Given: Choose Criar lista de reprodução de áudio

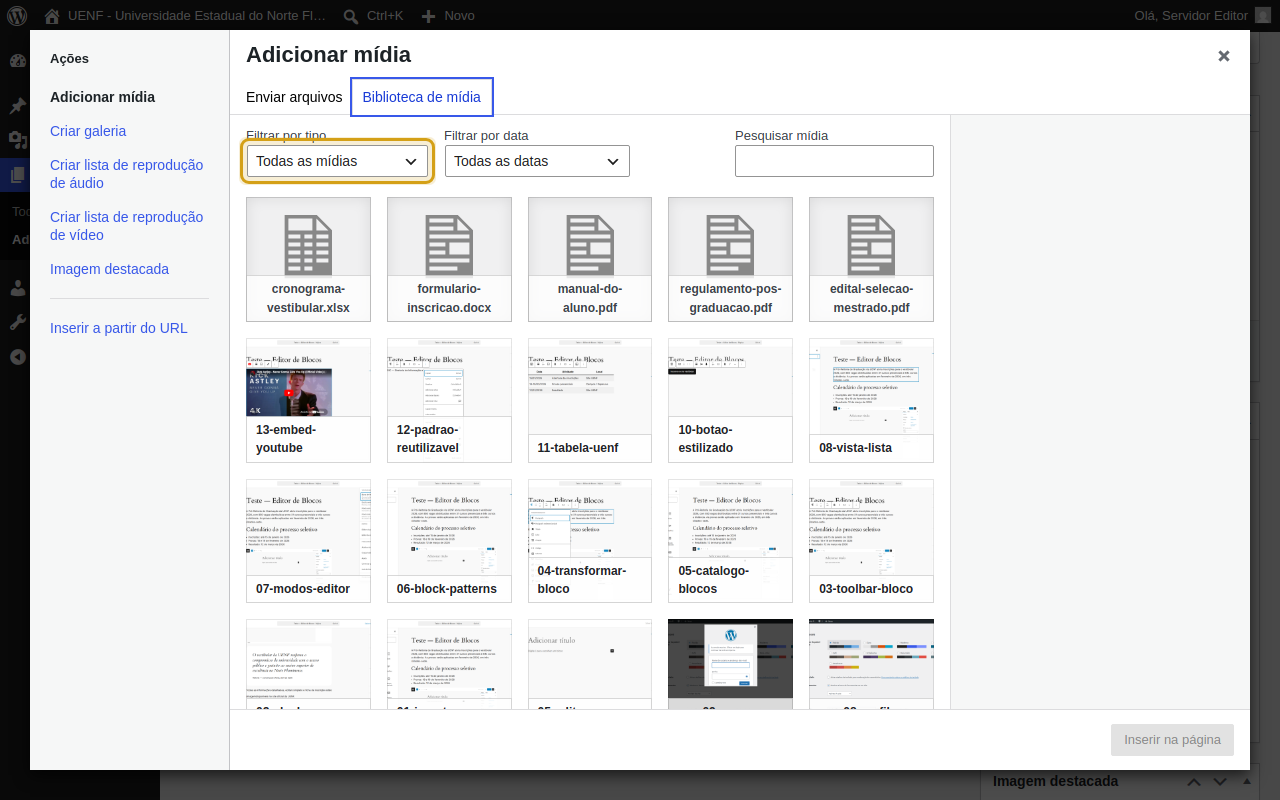Looking at the screenshot, I should point(126,174).
